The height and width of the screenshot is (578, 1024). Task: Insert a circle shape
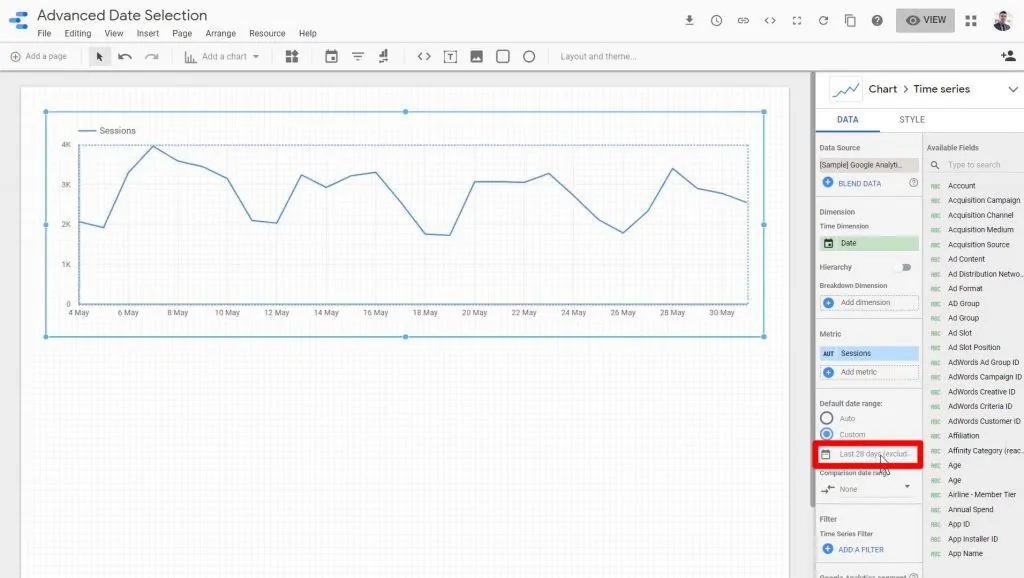point(529,57)
